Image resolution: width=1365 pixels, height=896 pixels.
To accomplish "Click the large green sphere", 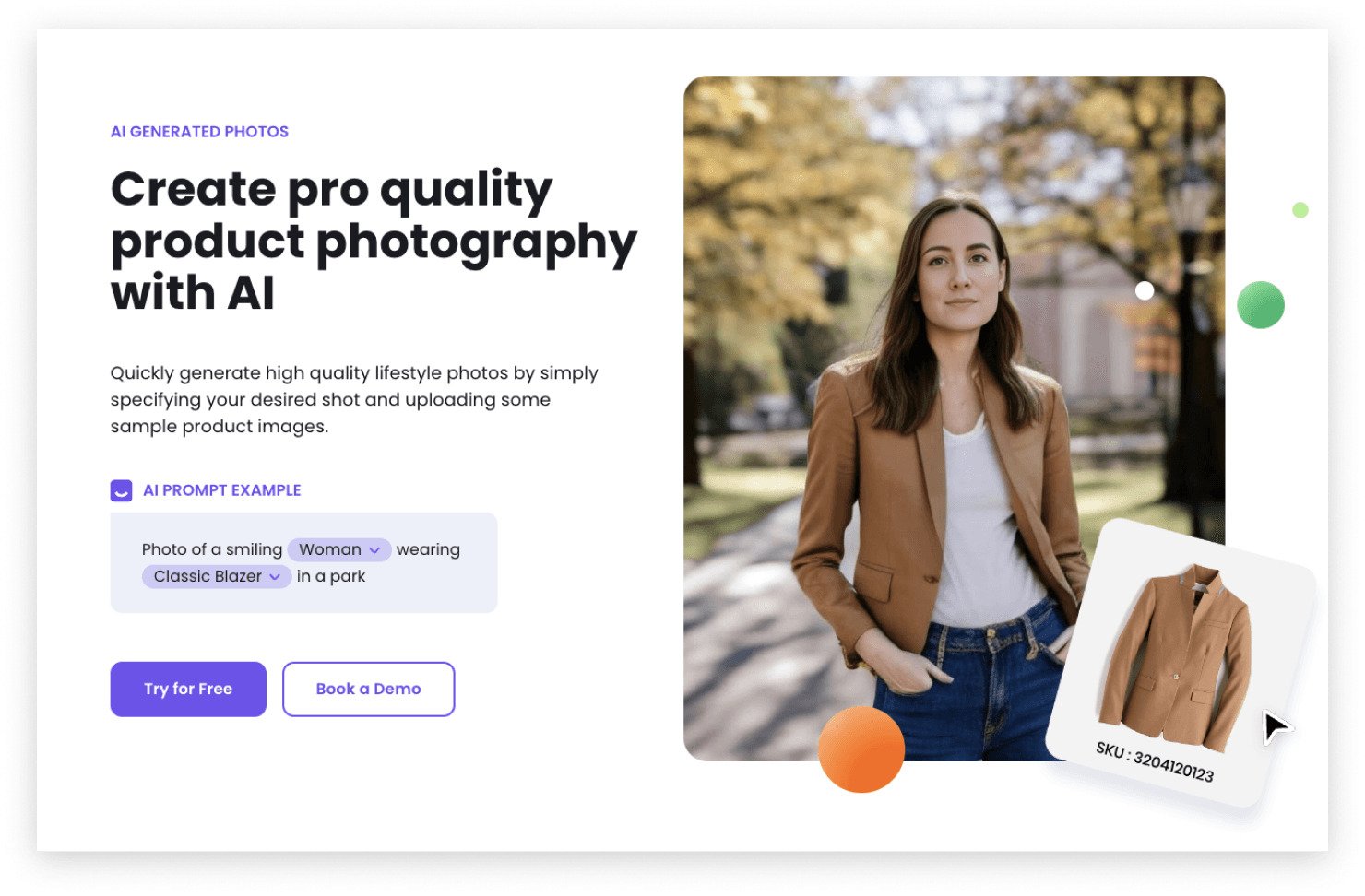I will (1261, 305).
